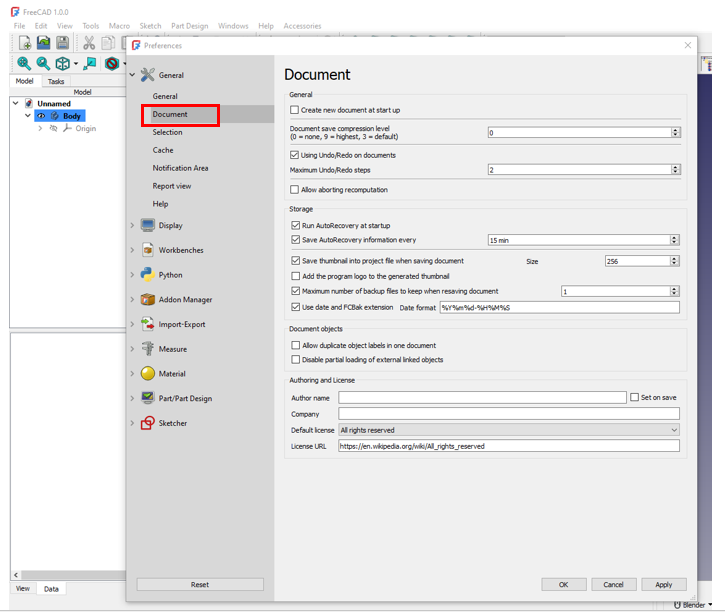Click the isometric view cube icon

click(x=63, y=64)
